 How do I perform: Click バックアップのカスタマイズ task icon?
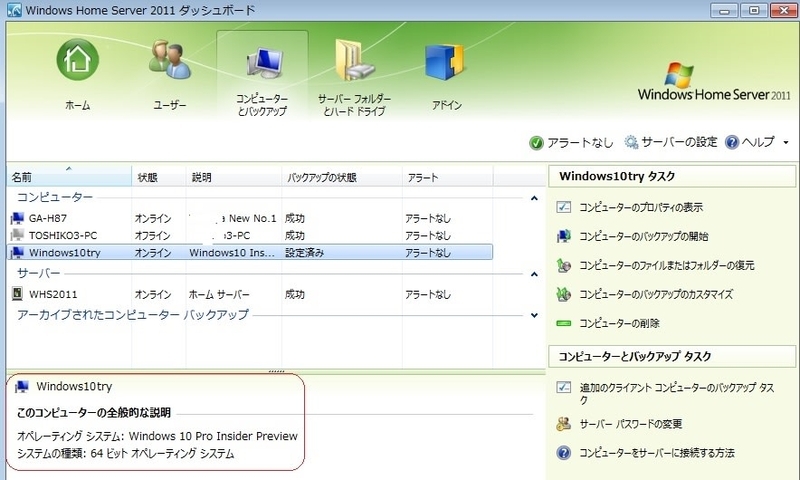click(x=563, y=294)
